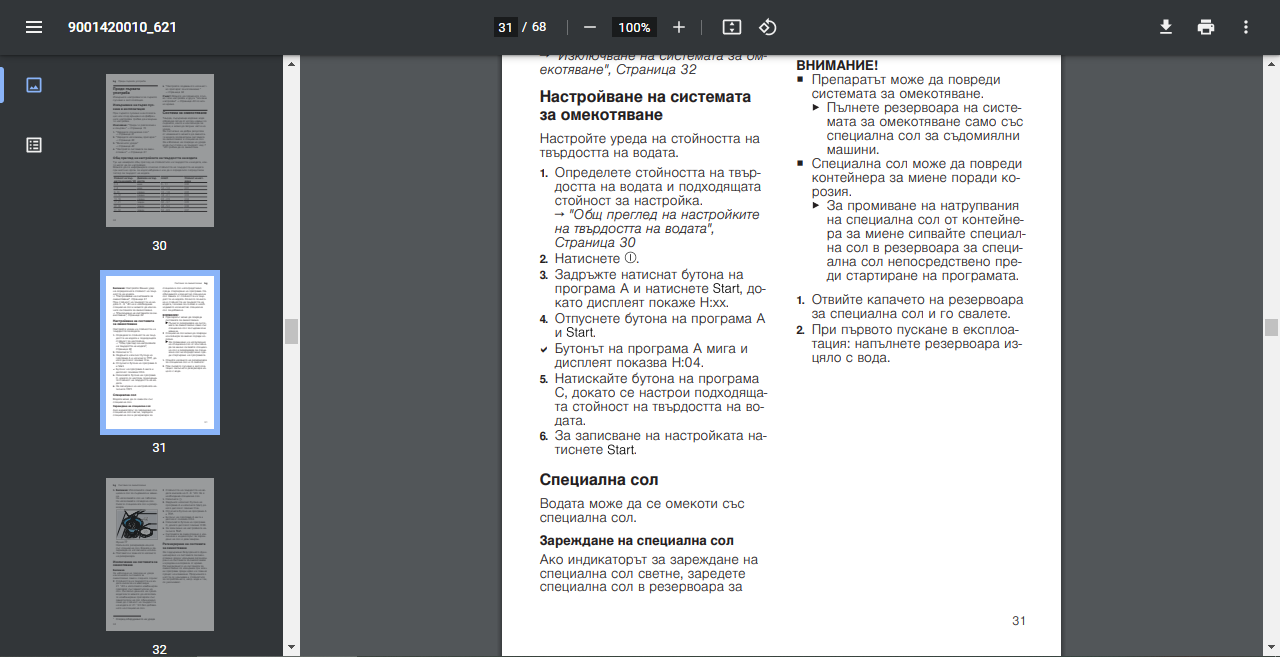
Task: Click the 'Специална сол' heading
Action: coord(599,480)
